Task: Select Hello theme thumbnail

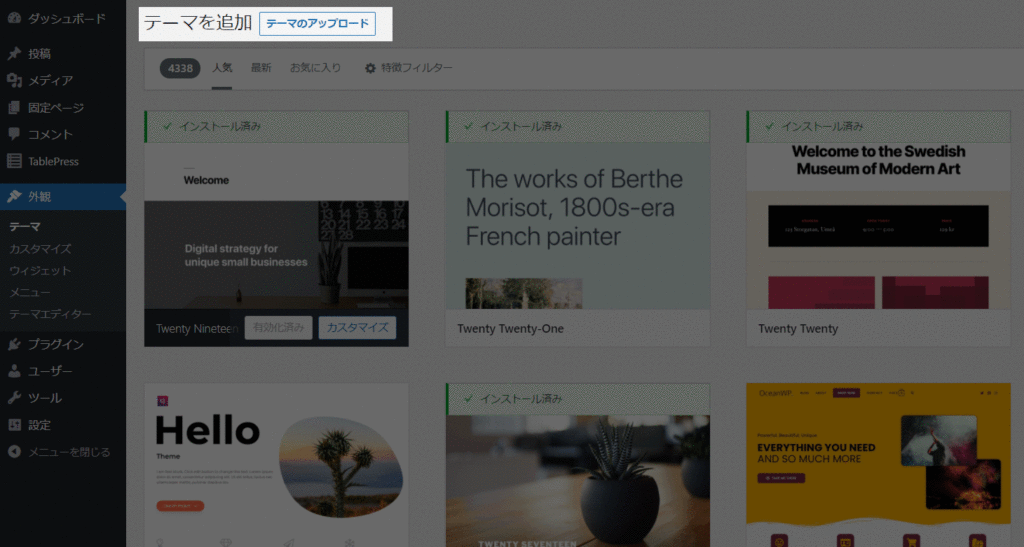Action: (x=276, y=465)
